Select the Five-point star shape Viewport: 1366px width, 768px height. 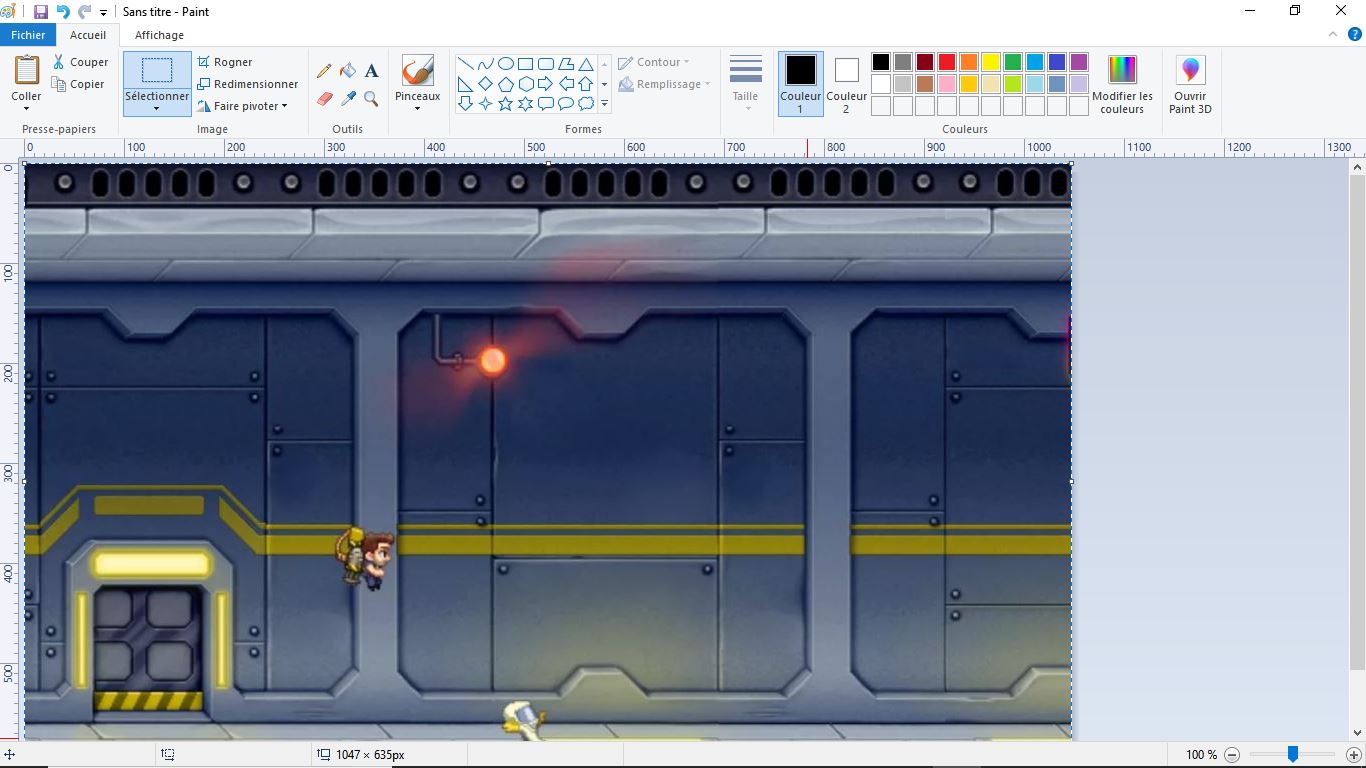(506, 103)
